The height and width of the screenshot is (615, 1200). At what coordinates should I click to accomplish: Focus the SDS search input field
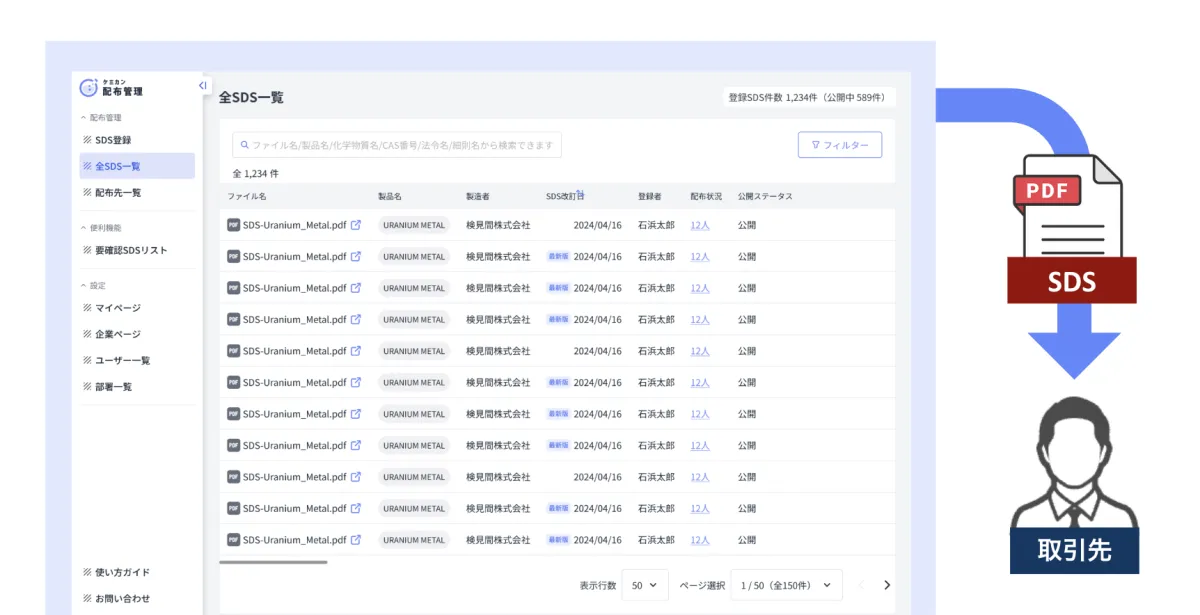coord(398,145)
